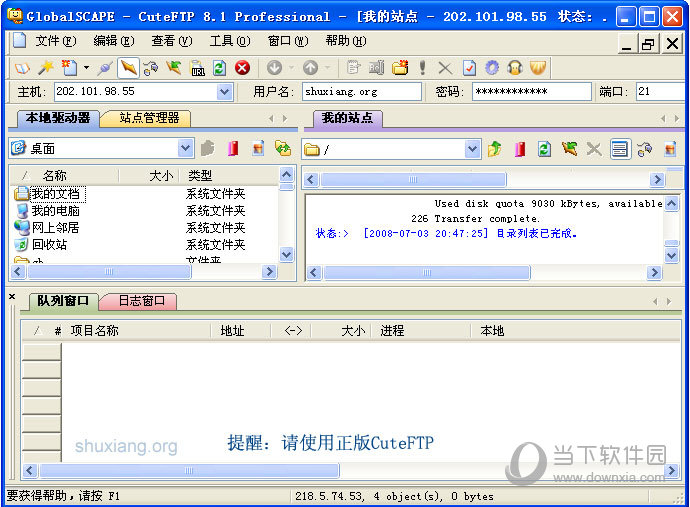Click the Download arrow button

tap(275, 68)
